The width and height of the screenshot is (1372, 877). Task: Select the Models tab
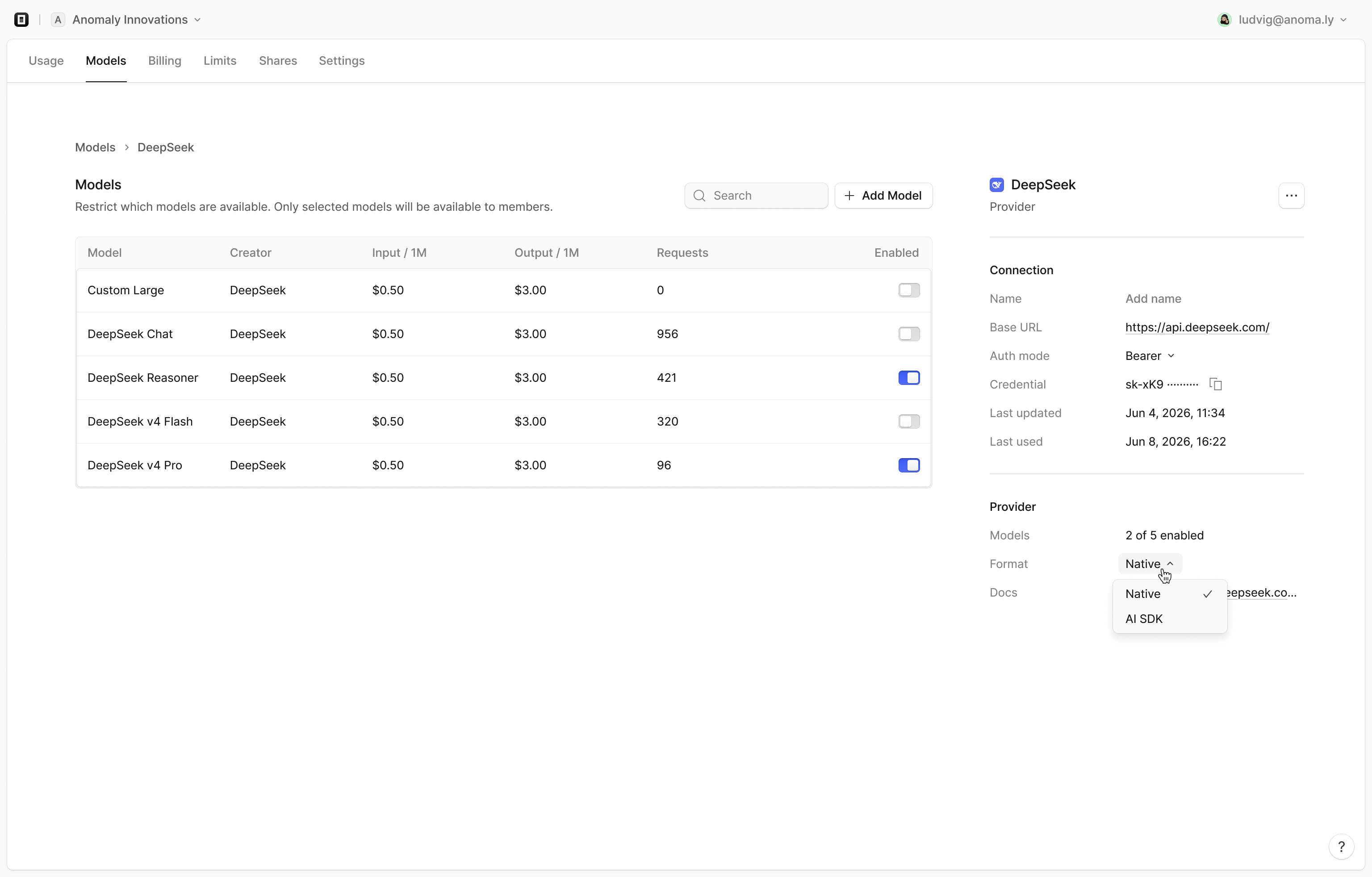106,61
